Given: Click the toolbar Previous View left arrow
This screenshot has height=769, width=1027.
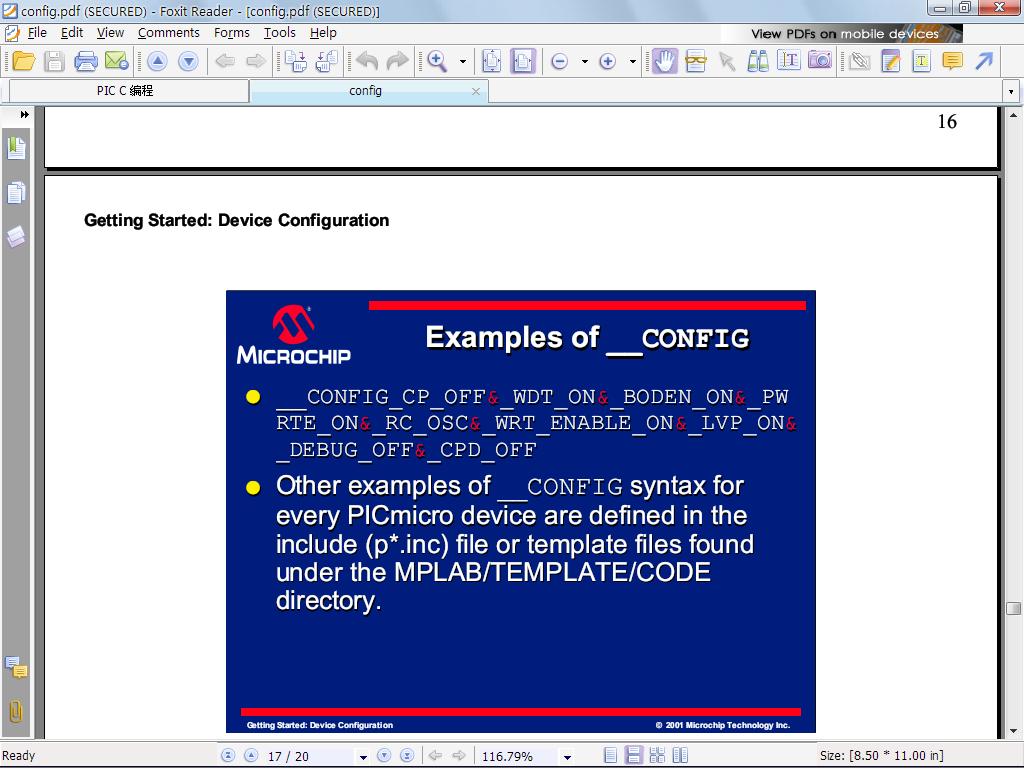Looking at the screenshot, I should 225,62.
